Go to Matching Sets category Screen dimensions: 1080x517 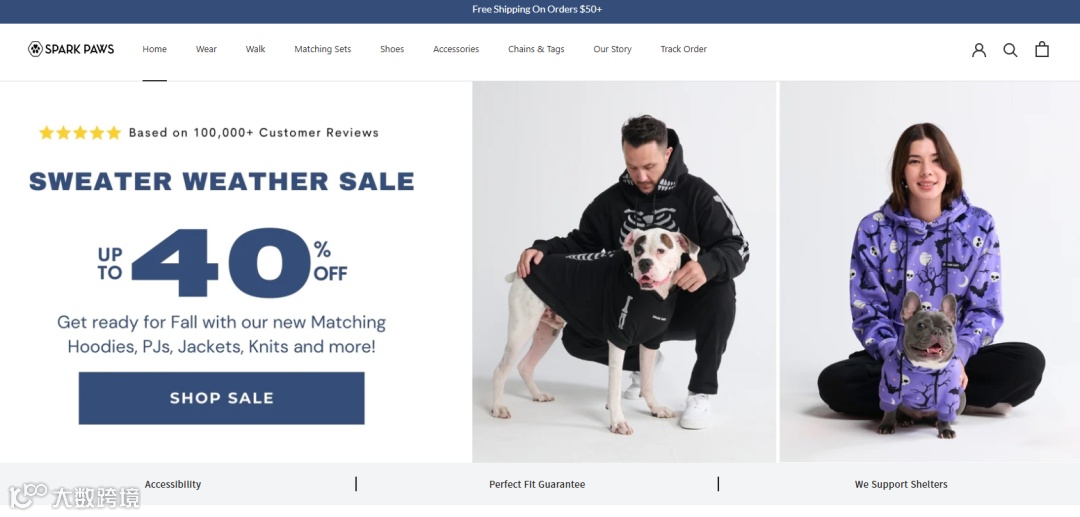322,49
